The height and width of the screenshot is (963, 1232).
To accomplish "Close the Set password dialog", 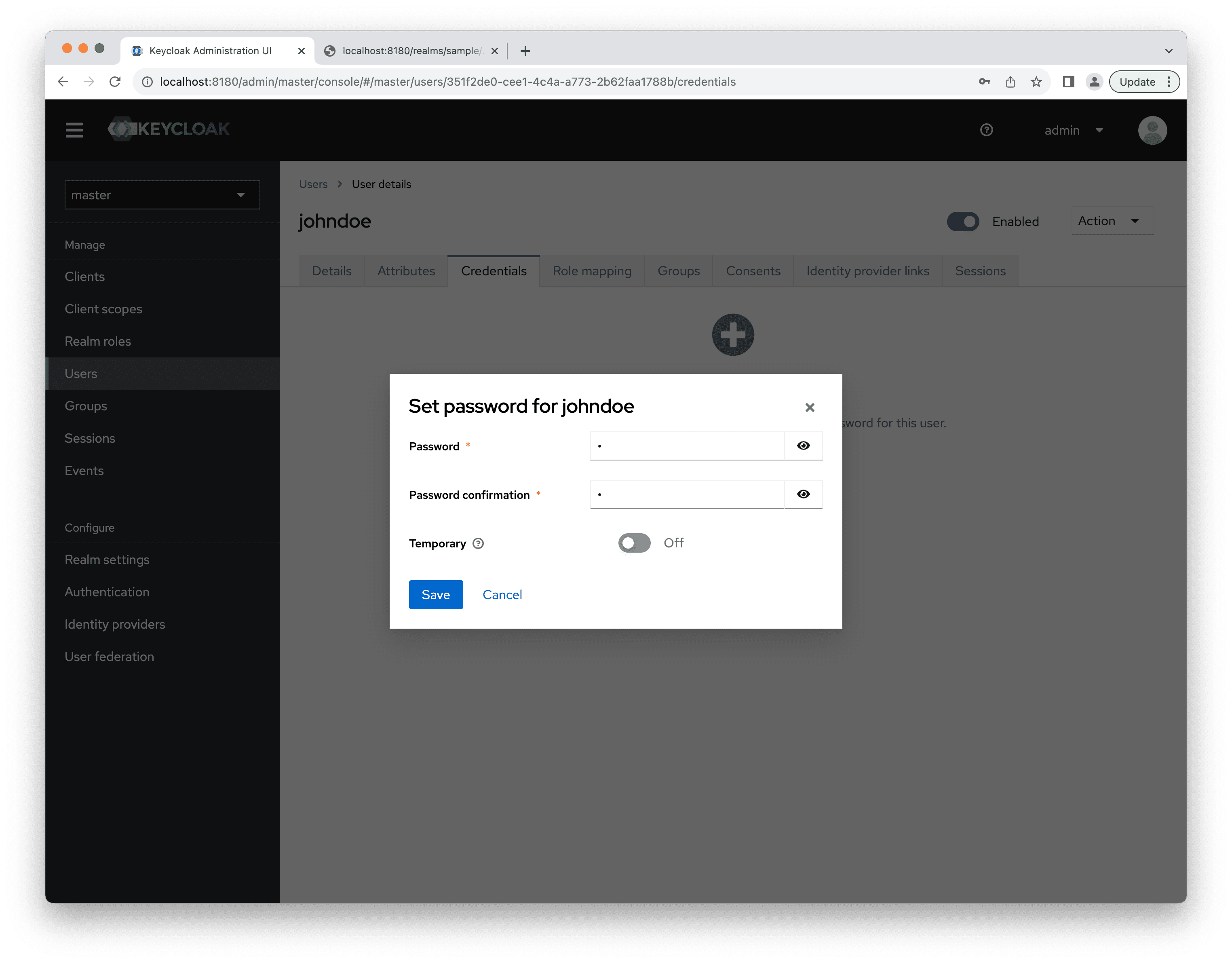I will [x=810, y=407].
